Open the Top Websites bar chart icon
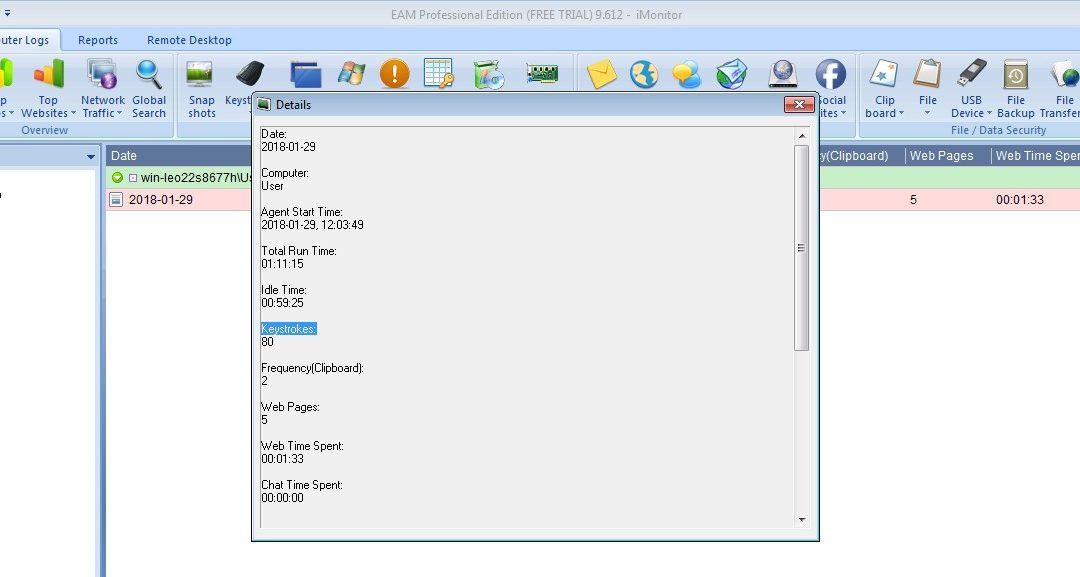Image resolution: width=1080 pixels, height=577 pixels. coord(48,74)
